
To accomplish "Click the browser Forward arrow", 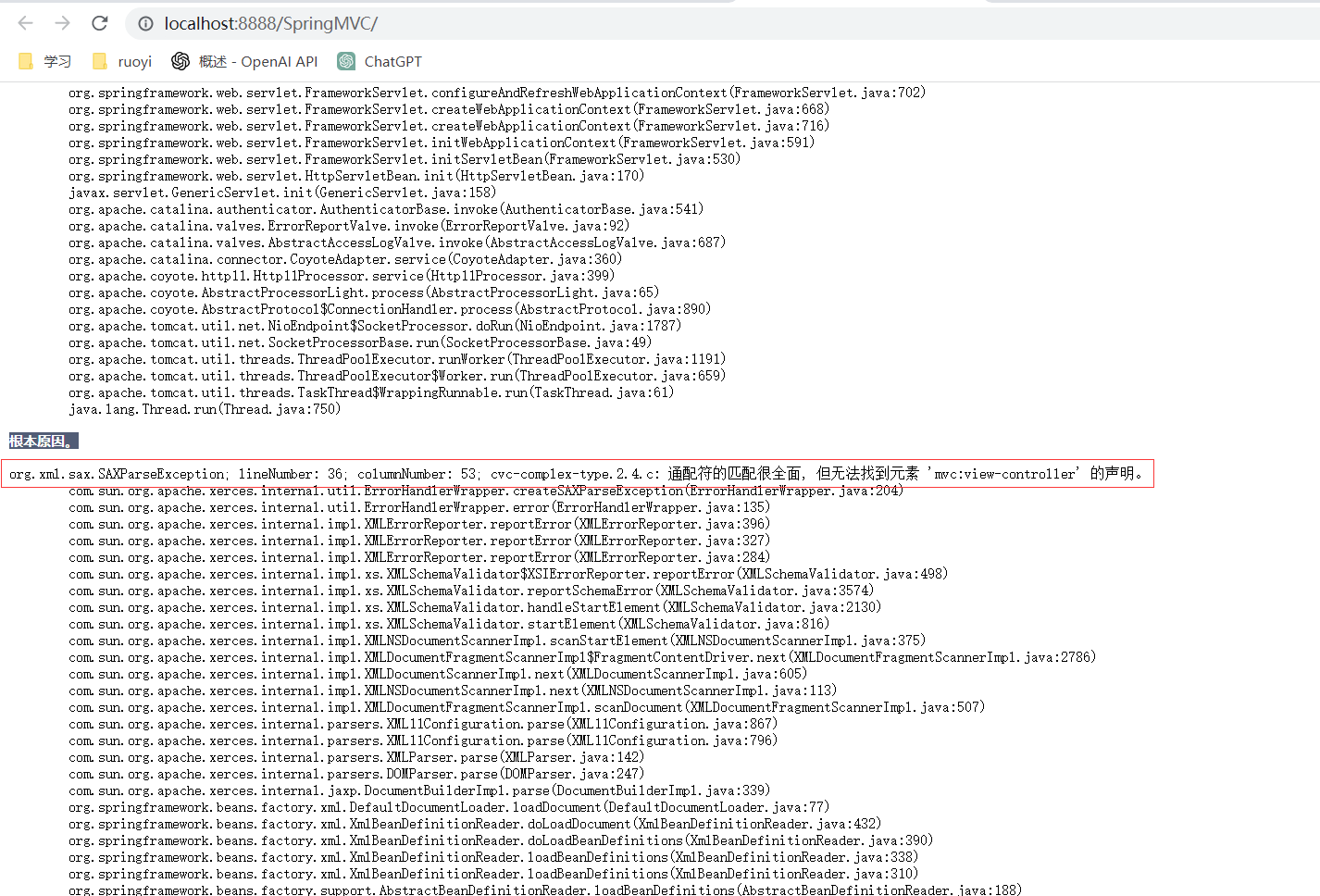I will pyautogui.click(x=62, y=23).
